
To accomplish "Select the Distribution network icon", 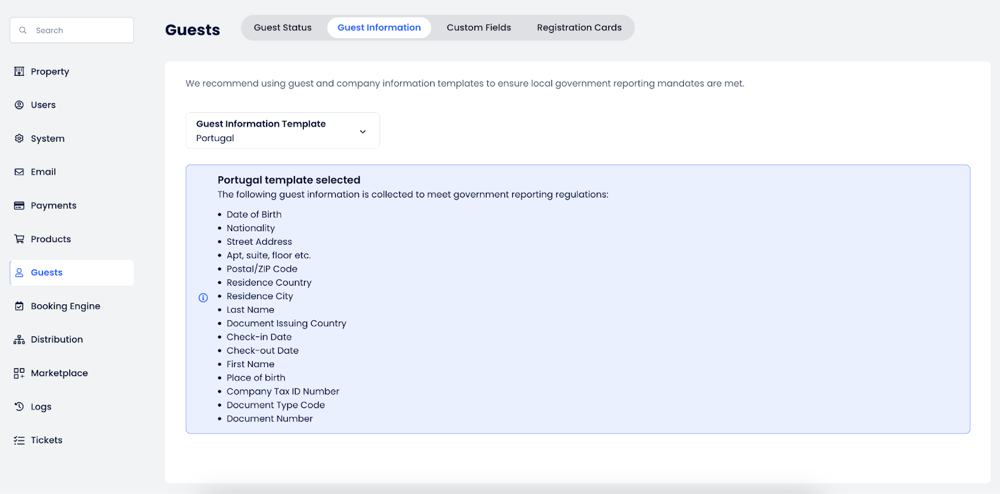I will pos(19,340).
